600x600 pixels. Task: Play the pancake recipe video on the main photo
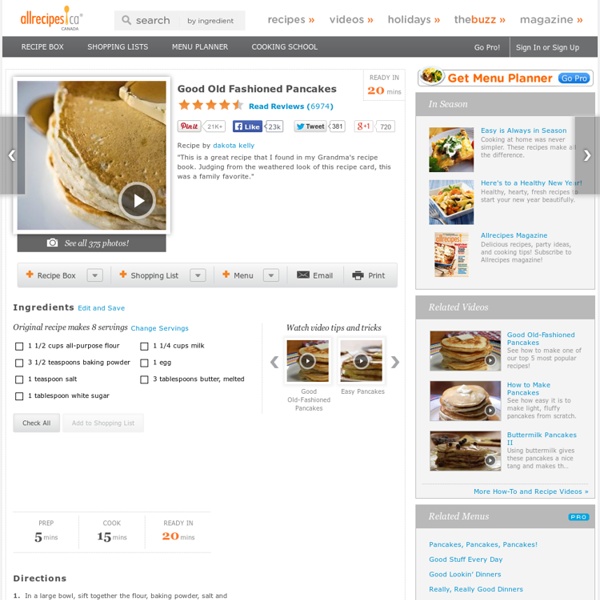[137, 201]
